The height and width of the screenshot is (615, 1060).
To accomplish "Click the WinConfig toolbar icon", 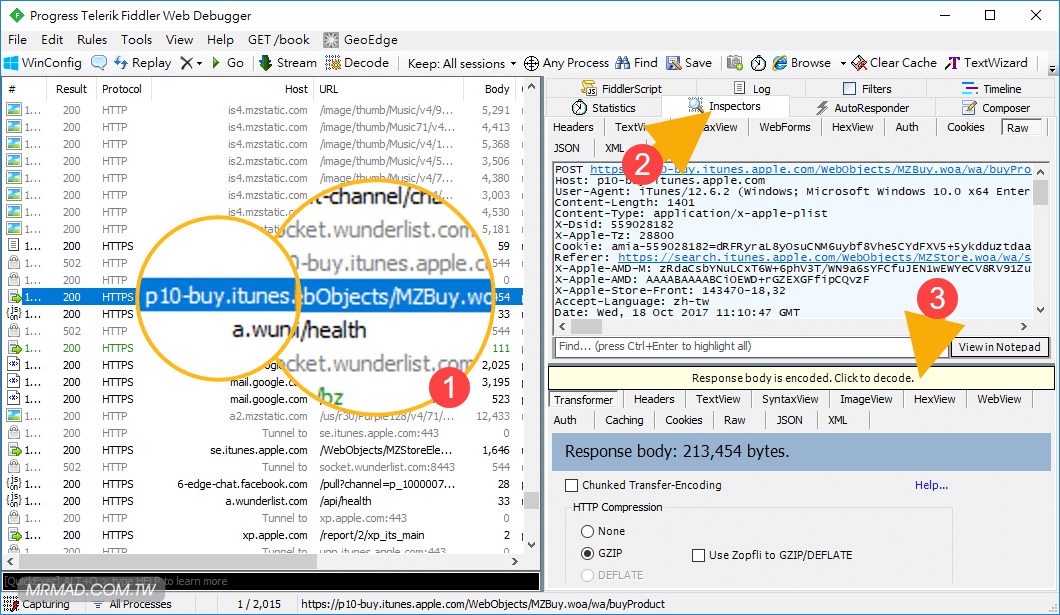I will pos(42,63).
